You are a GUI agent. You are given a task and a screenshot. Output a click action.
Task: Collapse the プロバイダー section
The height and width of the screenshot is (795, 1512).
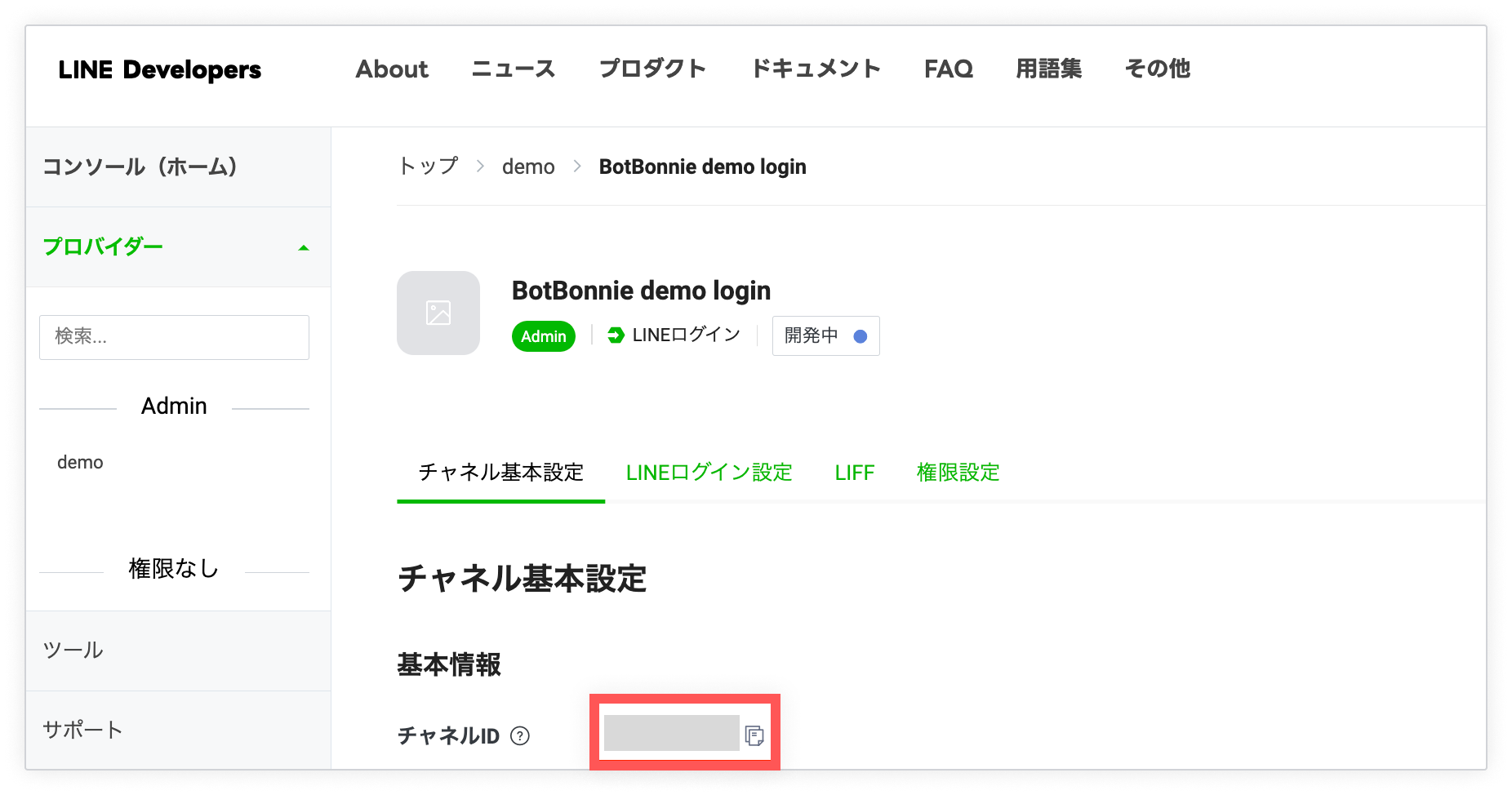(x=178, y=246)
